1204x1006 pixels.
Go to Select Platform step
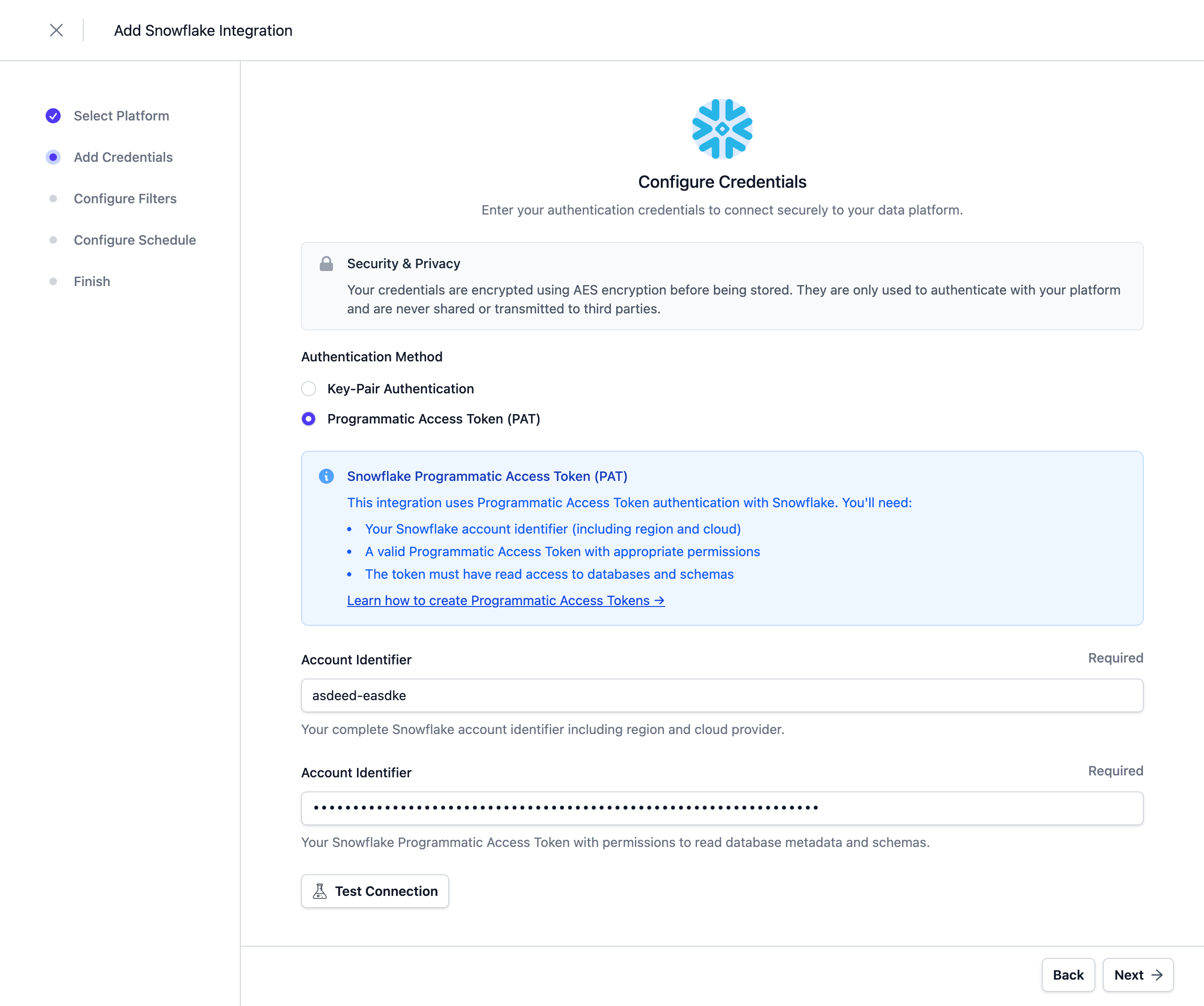point(121,116)
